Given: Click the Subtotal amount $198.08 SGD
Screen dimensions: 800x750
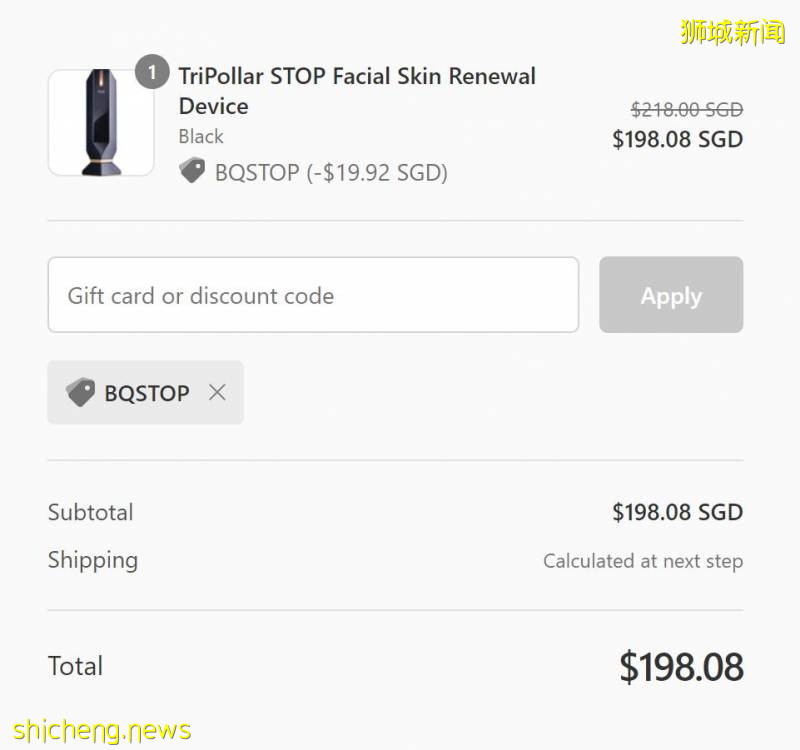Looking at the screenshot, I should coord(677,512).
